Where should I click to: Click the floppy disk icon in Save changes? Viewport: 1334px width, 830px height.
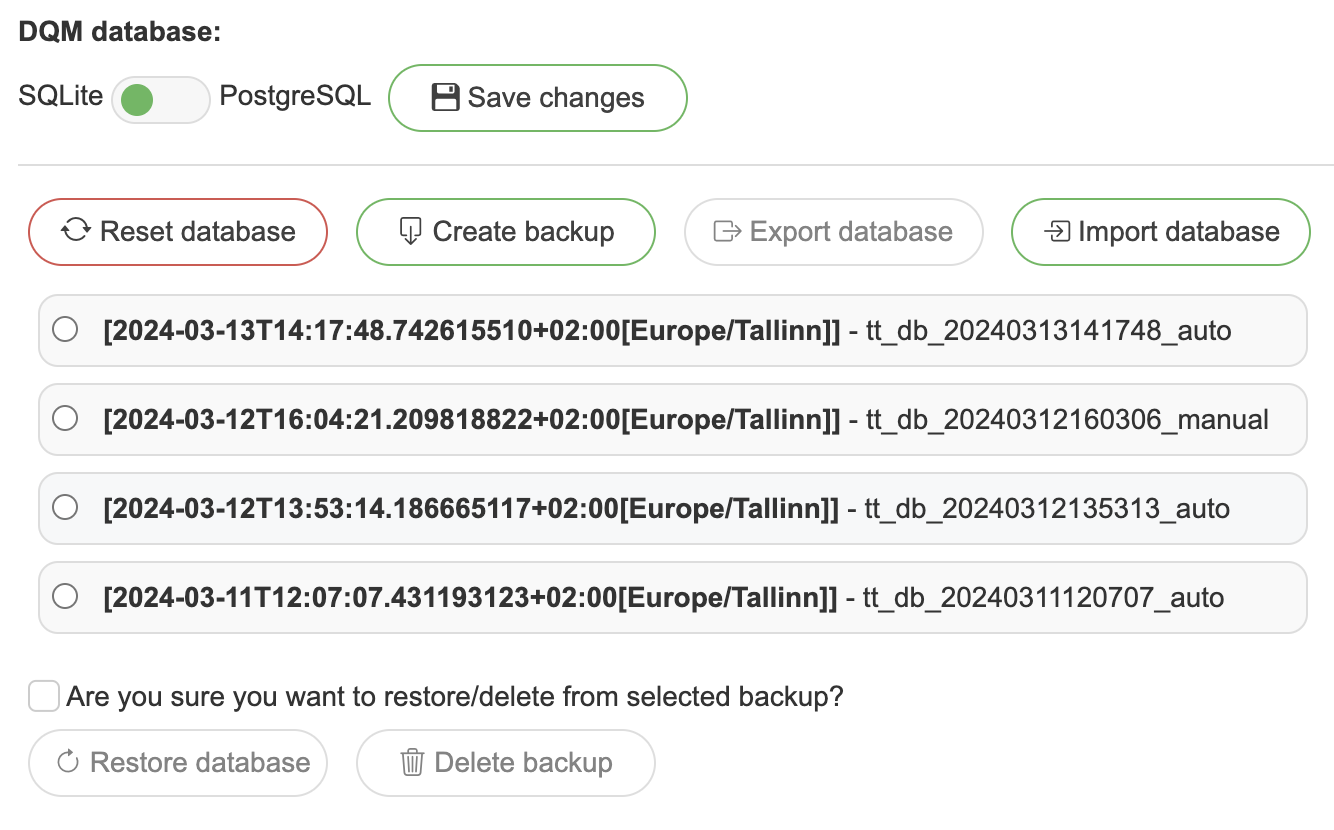pyautogui.click(x=445, y=97)
